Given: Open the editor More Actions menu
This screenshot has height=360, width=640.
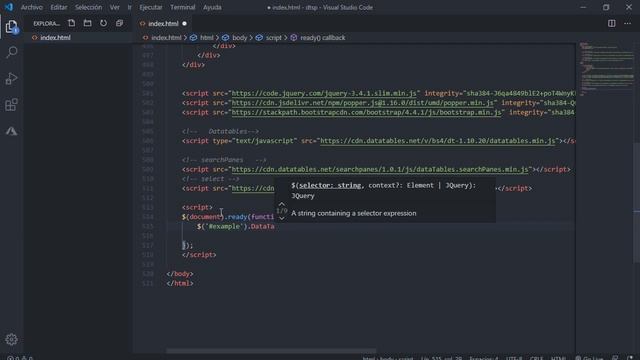Looking at the screenshot, I should pyautogui.click(x=627, y=23).
